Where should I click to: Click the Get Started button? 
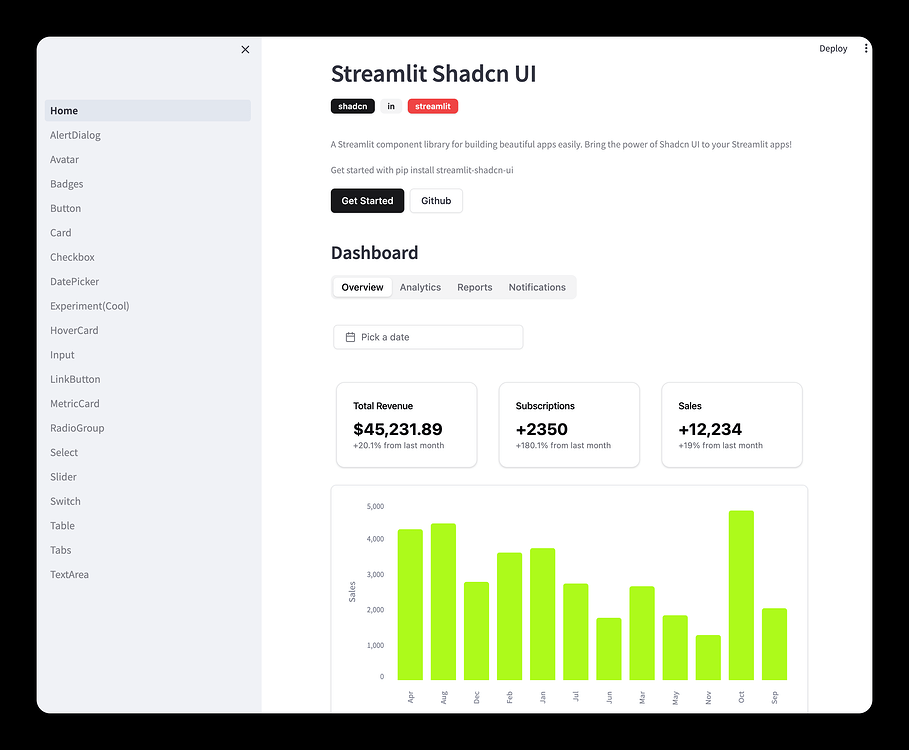point(368,201)
